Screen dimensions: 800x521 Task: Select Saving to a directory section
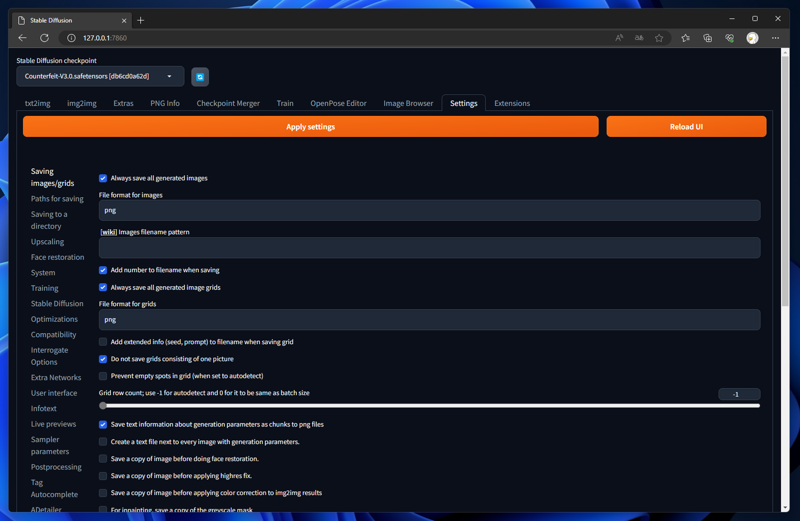point(49,220)
